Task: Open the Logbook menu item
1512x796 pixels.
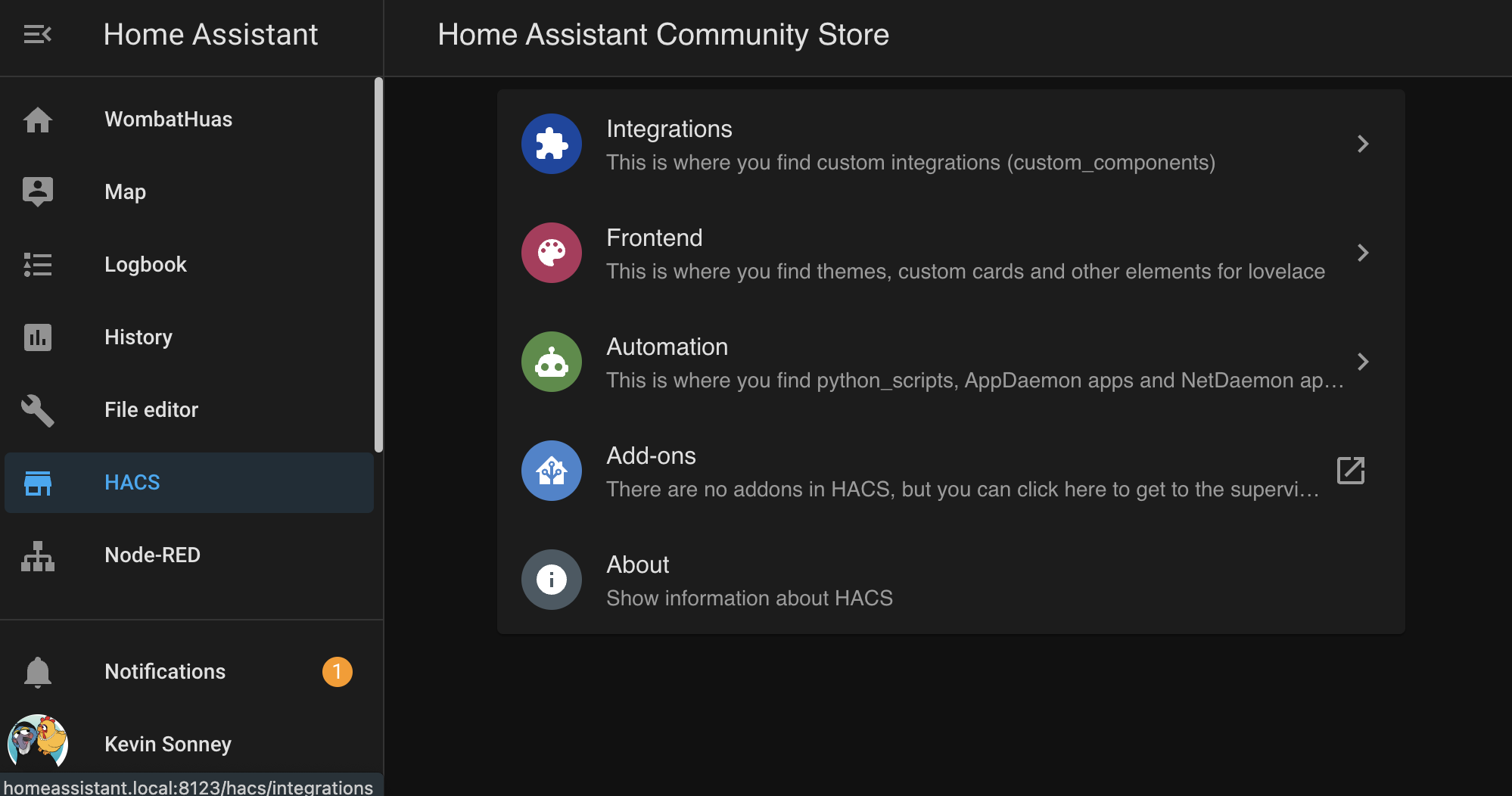Action: [x=189, y=265]
